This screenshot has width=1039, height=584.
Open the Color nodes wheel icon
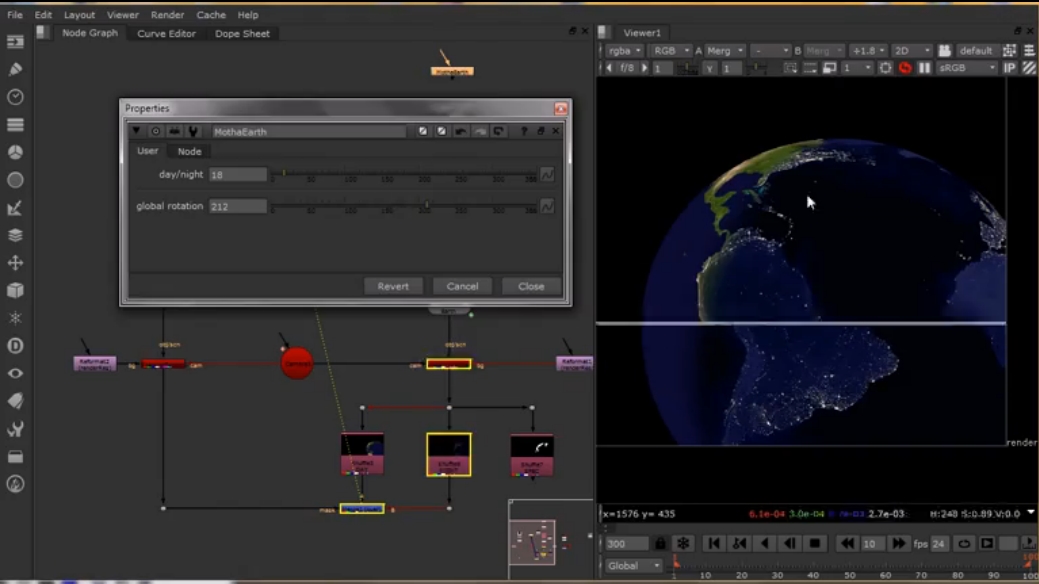point(15,152)
